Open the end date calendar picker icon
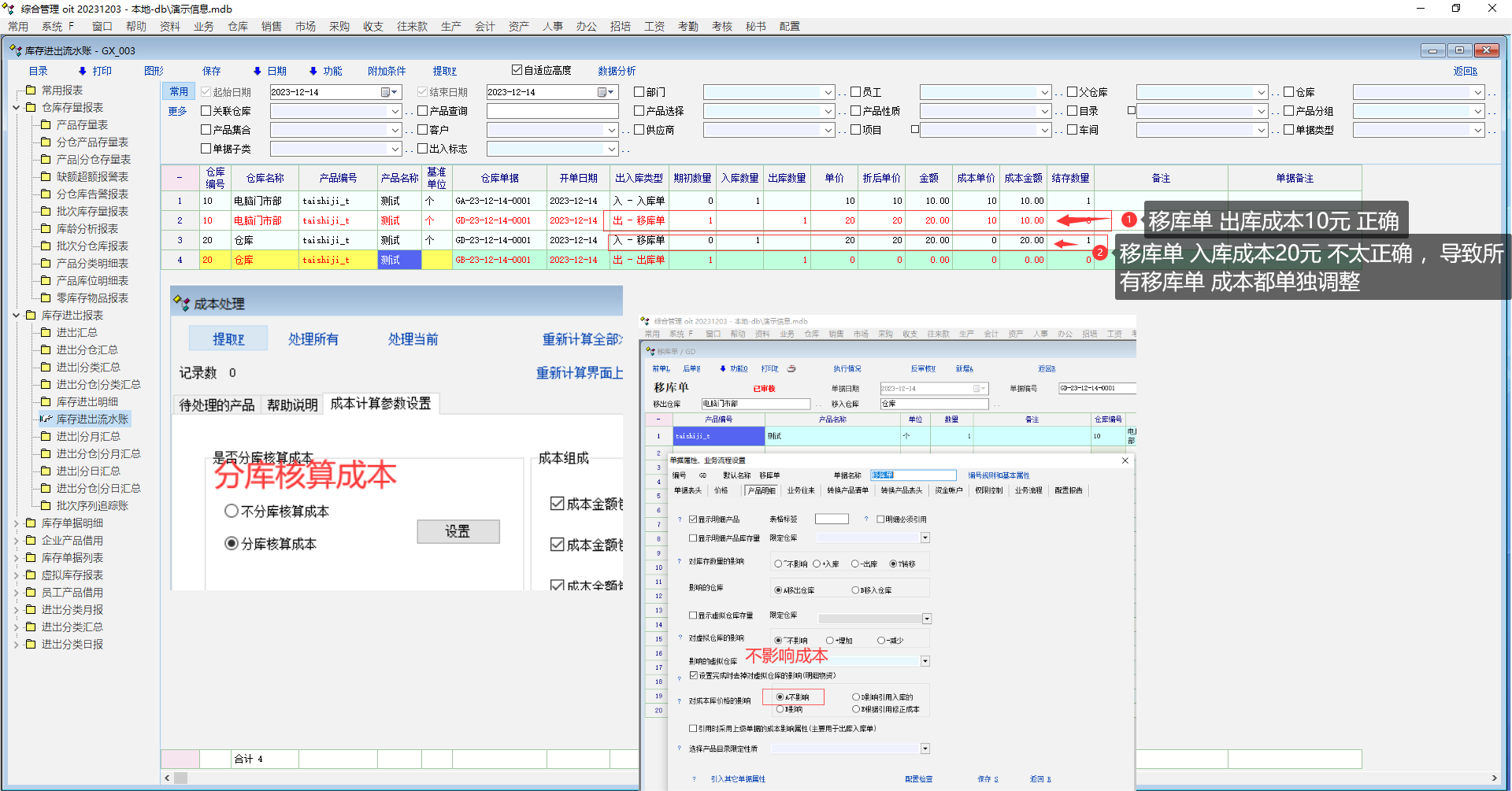1512x791 pixels. pyautogui.click(x=602, y=92)
